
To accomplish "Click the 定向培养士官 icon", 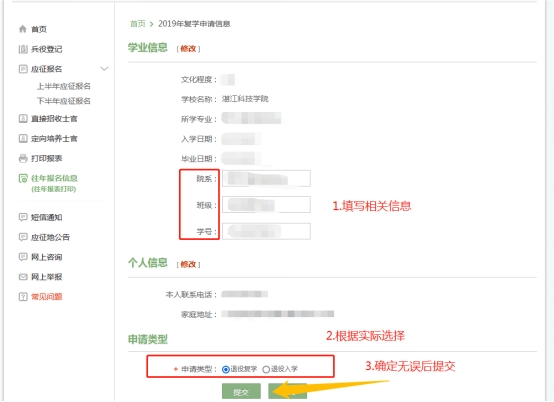I will click(23, 138).
